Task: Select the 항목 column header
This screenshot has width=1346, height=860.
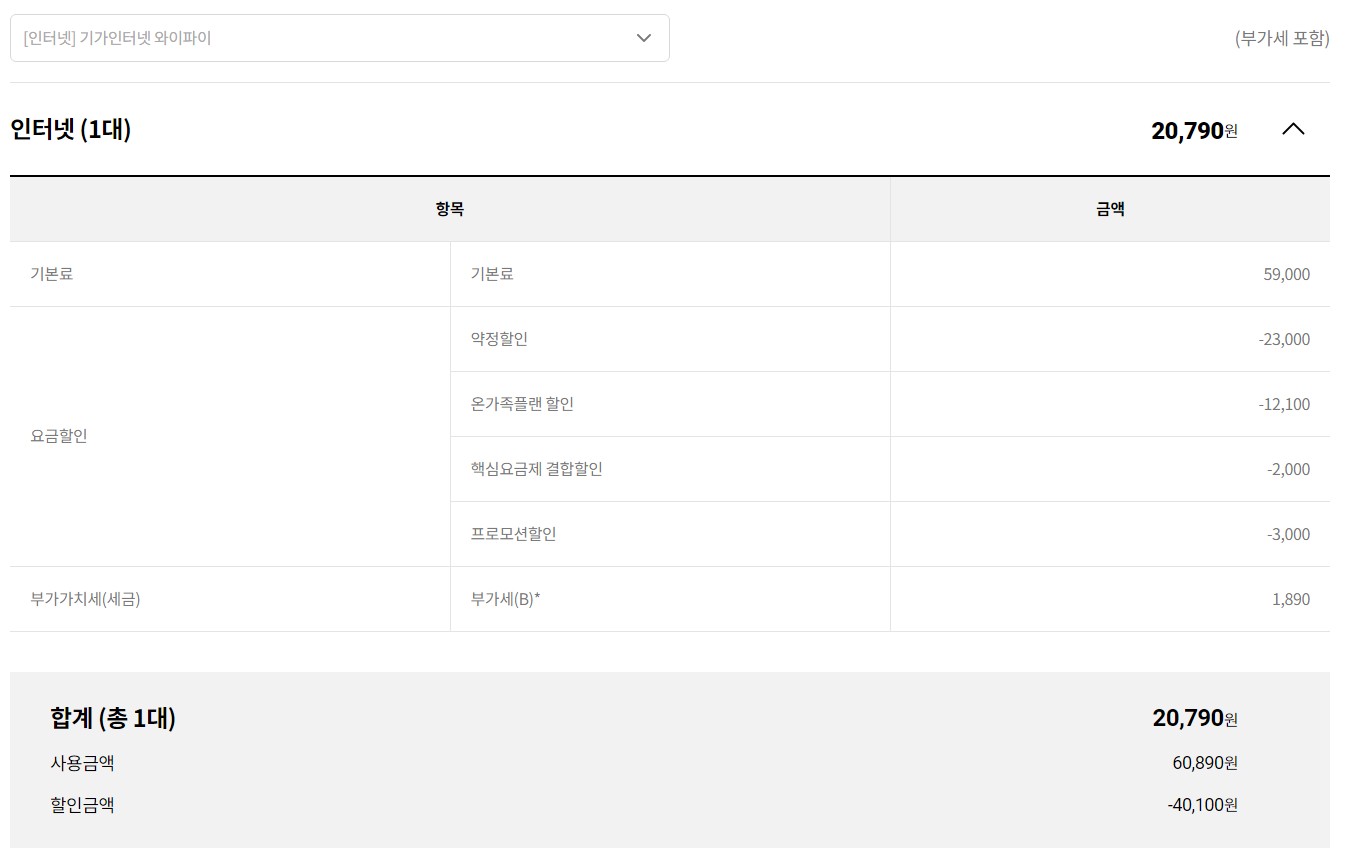Action: coord(449,209)
